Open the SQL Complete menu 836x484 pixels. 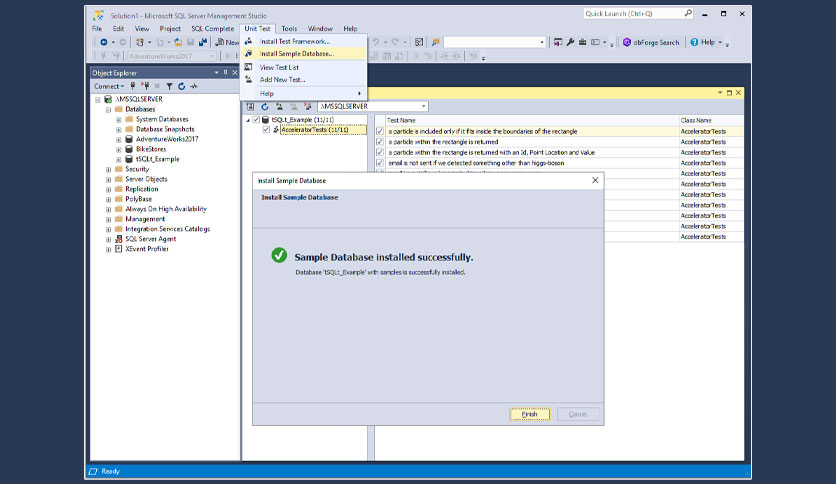(212, 29)
